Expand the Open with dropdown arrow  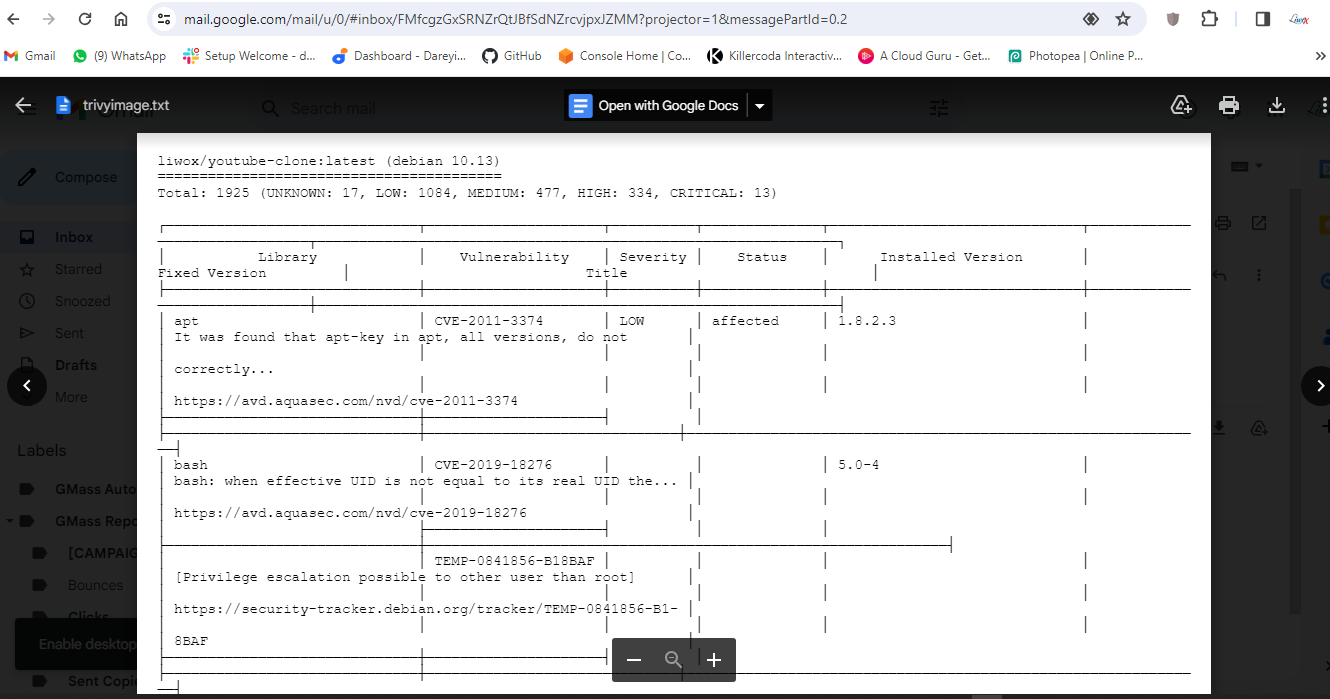(759, 105)
